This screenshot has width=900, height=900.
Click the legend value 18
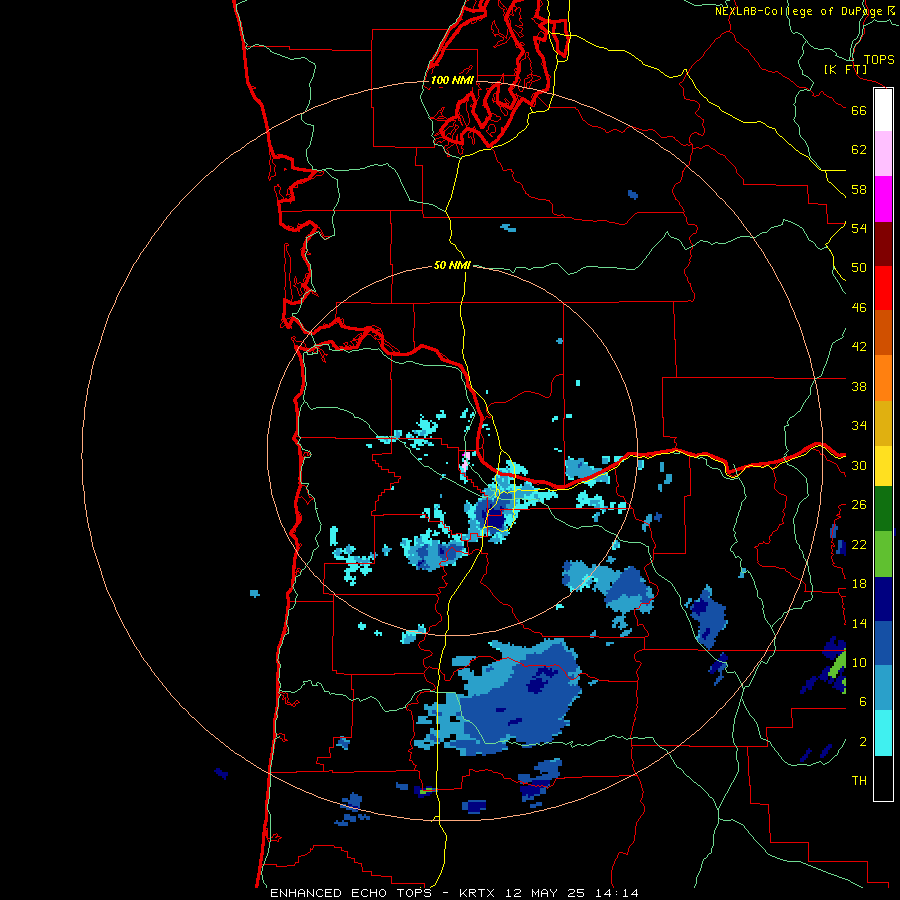pyautogui.click(x=859, y=584)
